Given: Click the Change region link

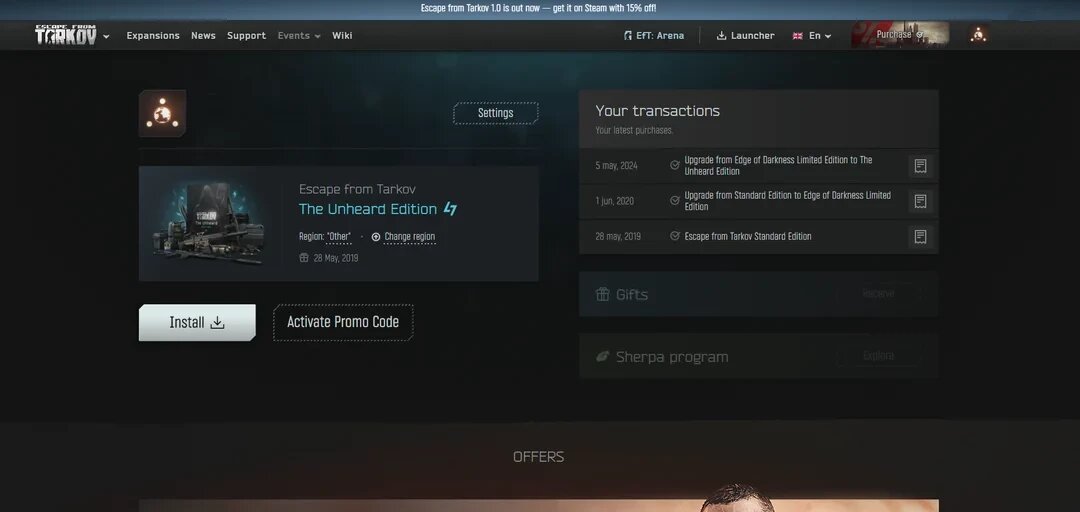Looking at the screenshot, I should coord(410,236).
